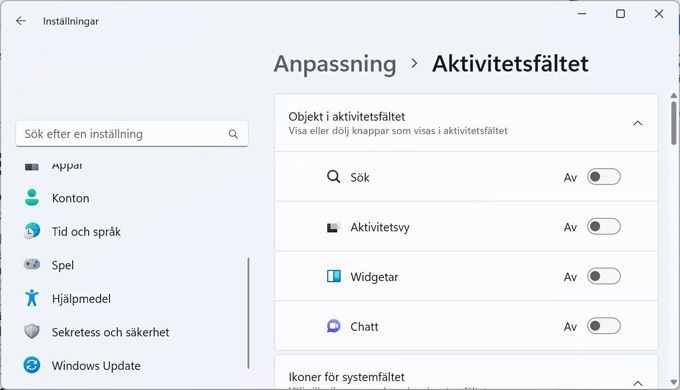Image resolution: width=680 pixels, height=390 pixels.
Task: Toggle Widgetar on
Action: [604, 276]
